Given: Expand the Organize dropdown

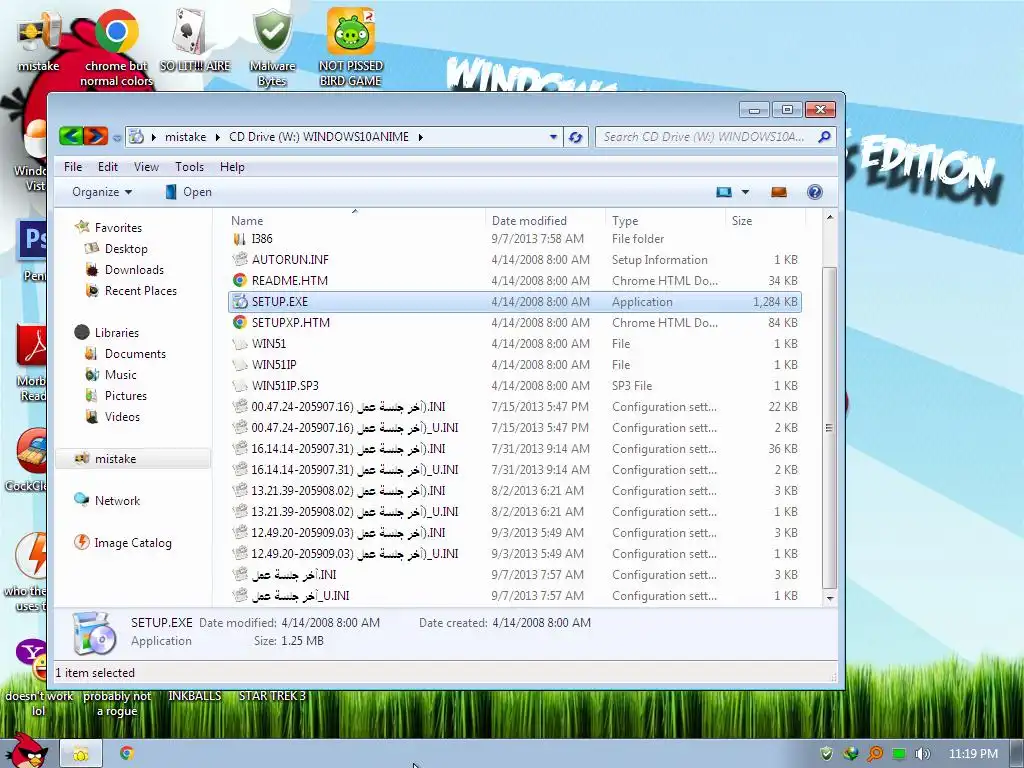Looking at the screenshot, I should click(x=102, y=192).
